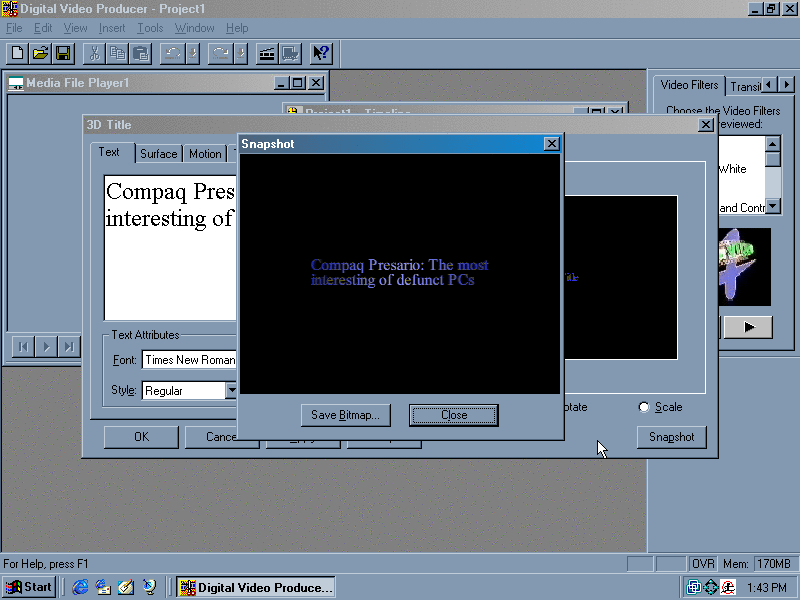This screenshot has width=800, height=600.
Task: Click the Save floppy disk icon
Action: pos(63,53)
